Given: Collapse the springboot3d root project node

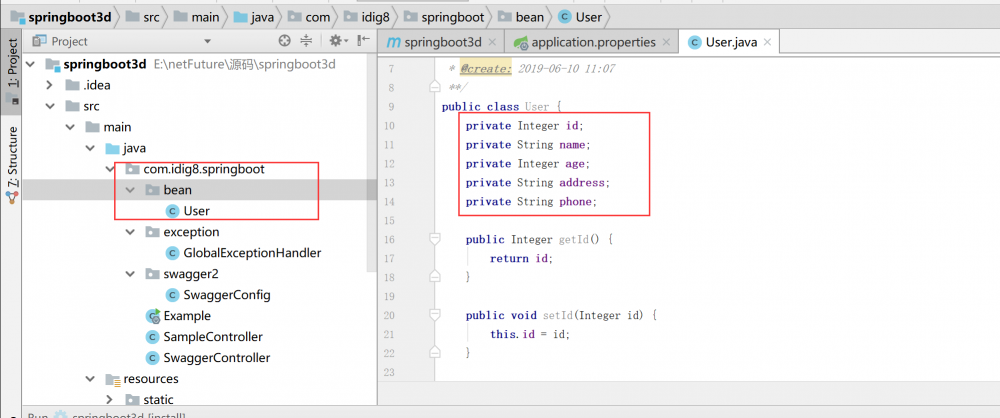Looking at the screenshot, I should 32,64.
